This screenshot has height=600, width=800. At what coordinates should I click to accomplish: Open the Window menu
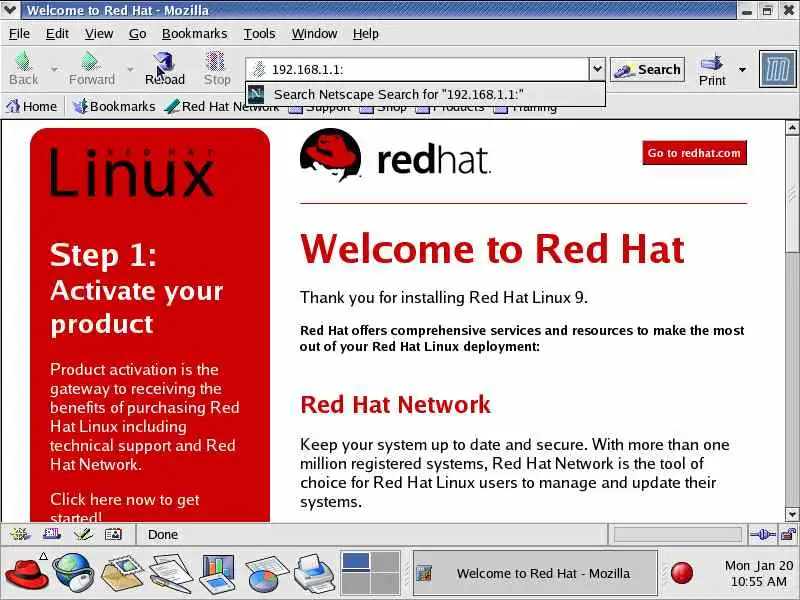(x=314, y=34)
